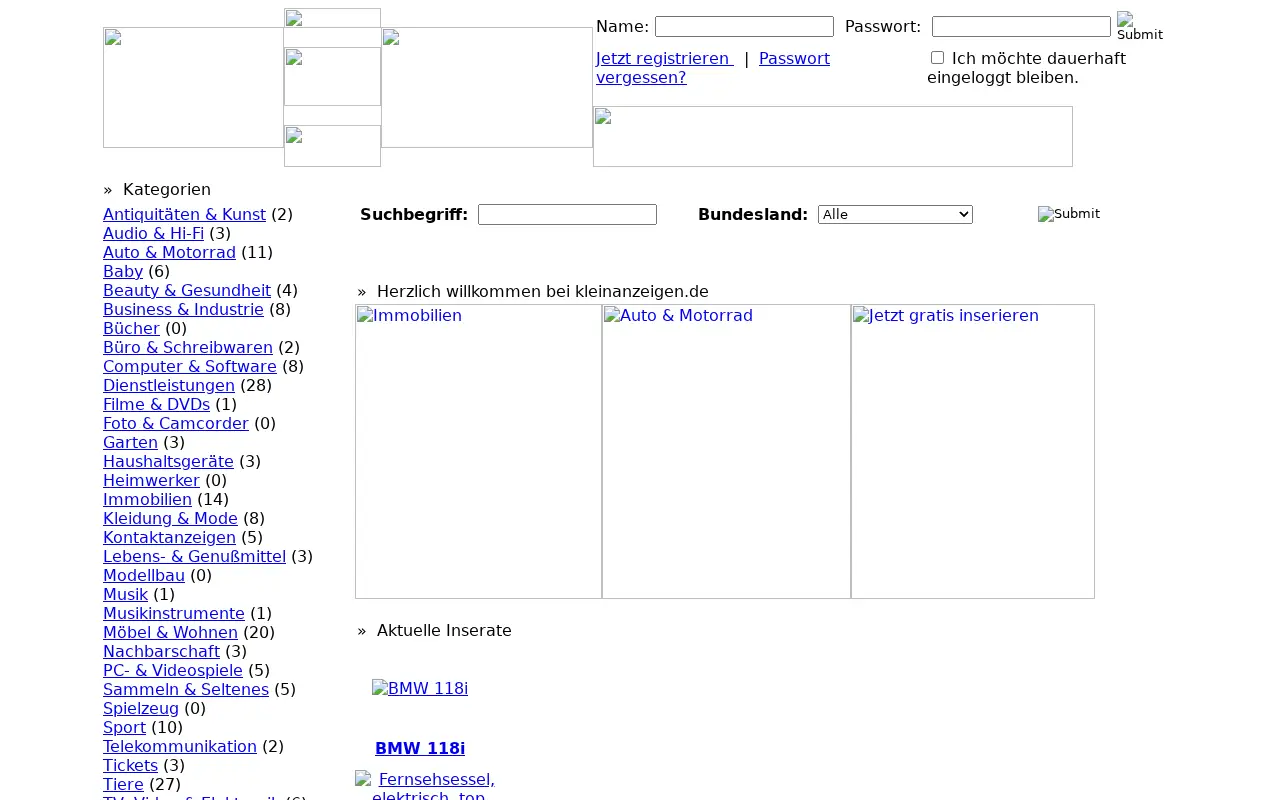Open the BMW 118i listing thumbnail
This screenshot has height=800, width=1280.
420,689
